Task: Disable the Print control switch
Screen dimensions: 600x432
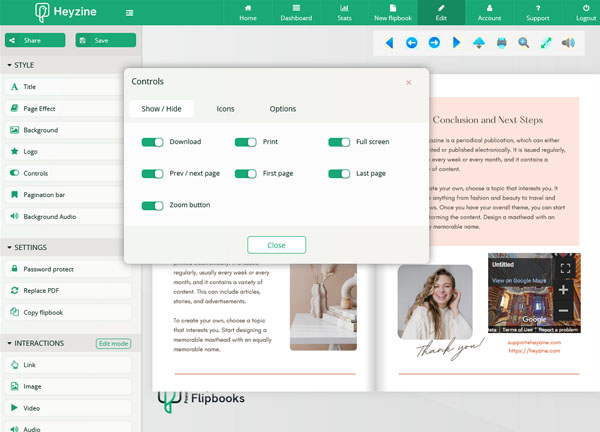Action: coord(245,142)
